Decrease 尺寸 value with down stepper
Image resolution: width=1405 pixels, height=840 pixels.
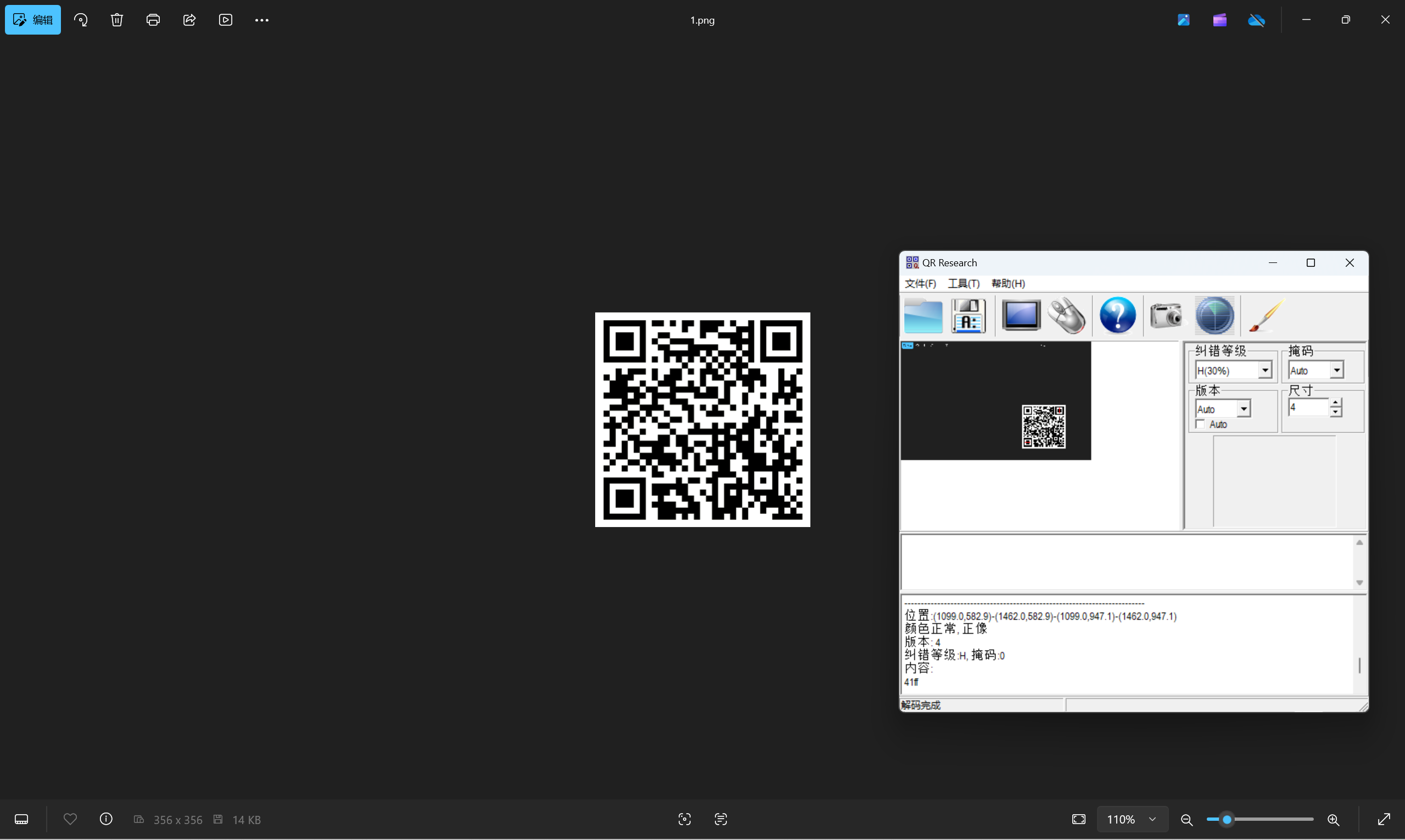pos(1336,412)
